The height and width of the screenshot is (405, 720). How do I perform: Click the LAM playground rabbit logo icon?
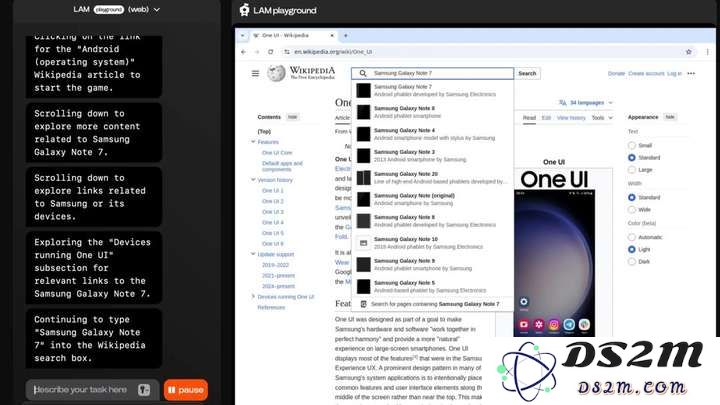coord(245,10)
